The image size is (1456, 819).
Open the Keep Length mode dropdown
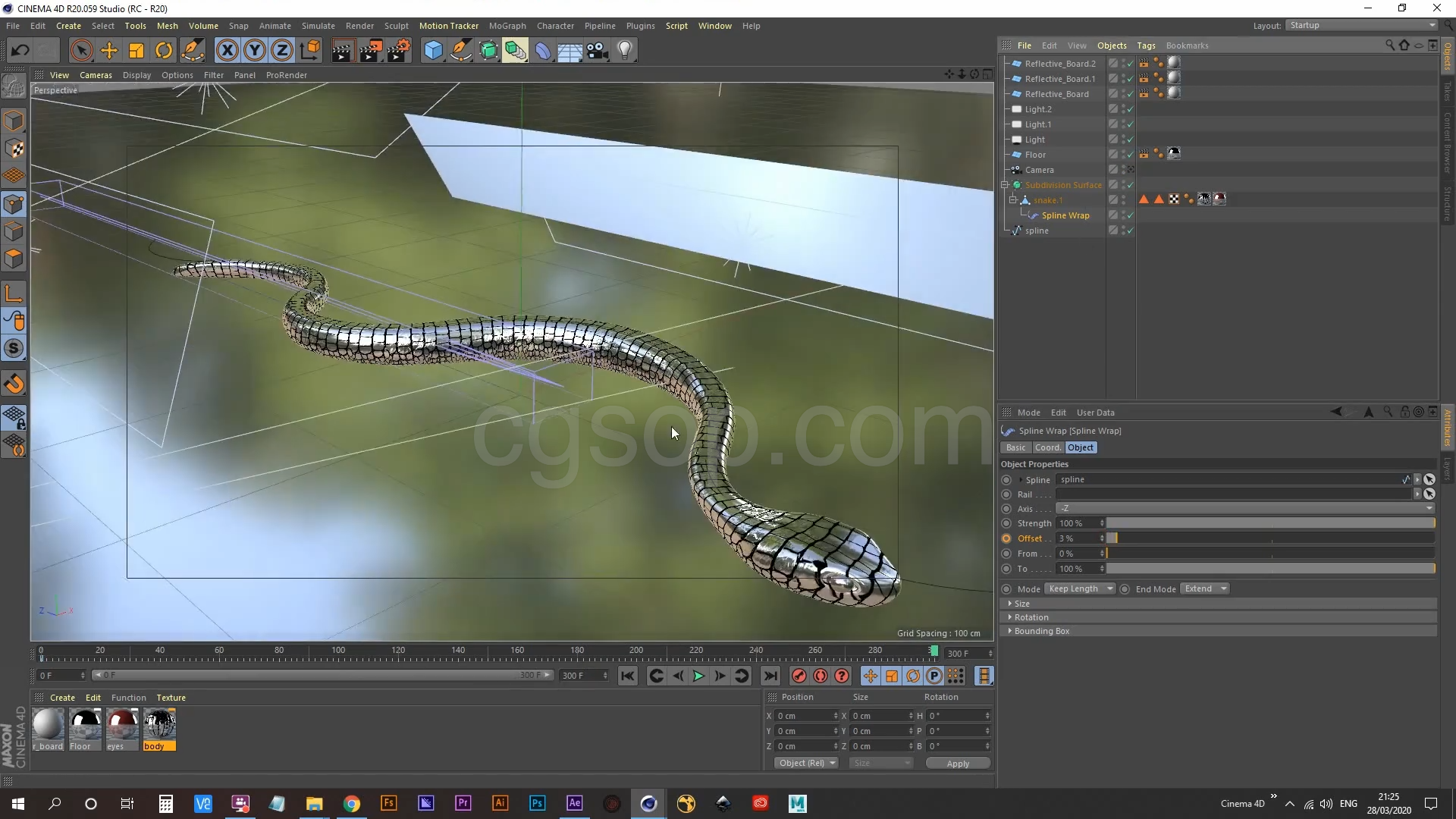[1081, 589]
